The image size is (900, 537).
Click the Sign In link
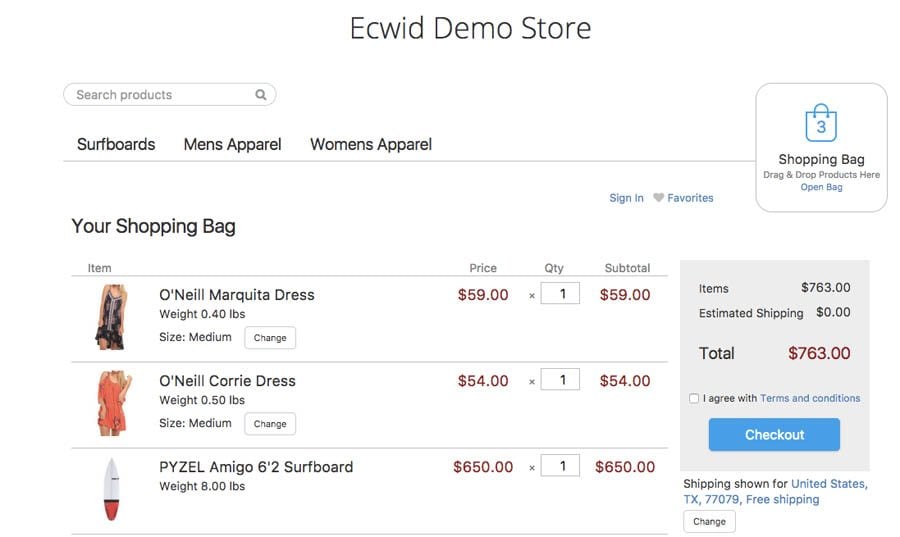[626, 198]
